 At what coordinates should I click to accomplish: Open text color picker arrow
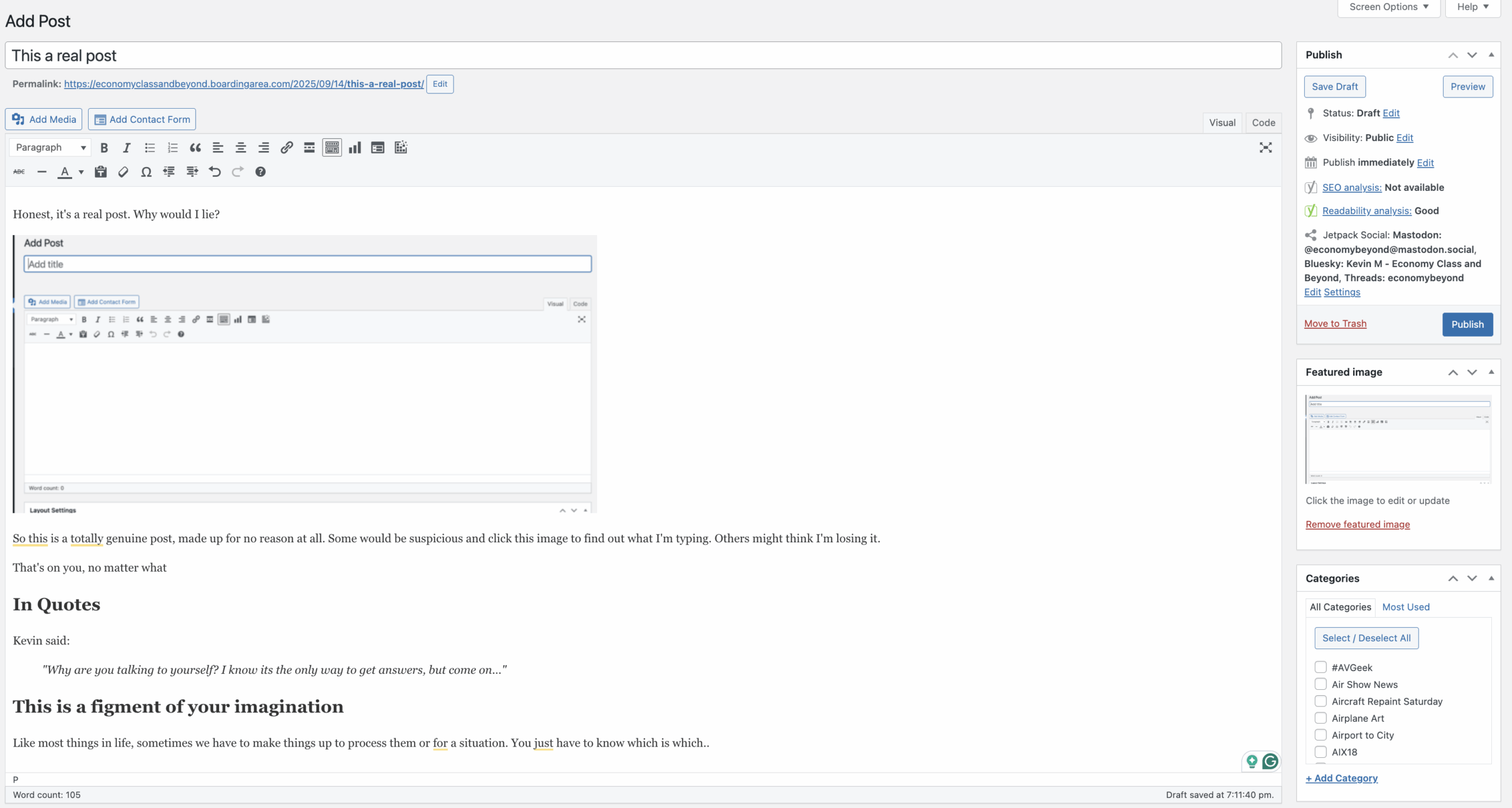pyautogui.click(x=82, y=172)
